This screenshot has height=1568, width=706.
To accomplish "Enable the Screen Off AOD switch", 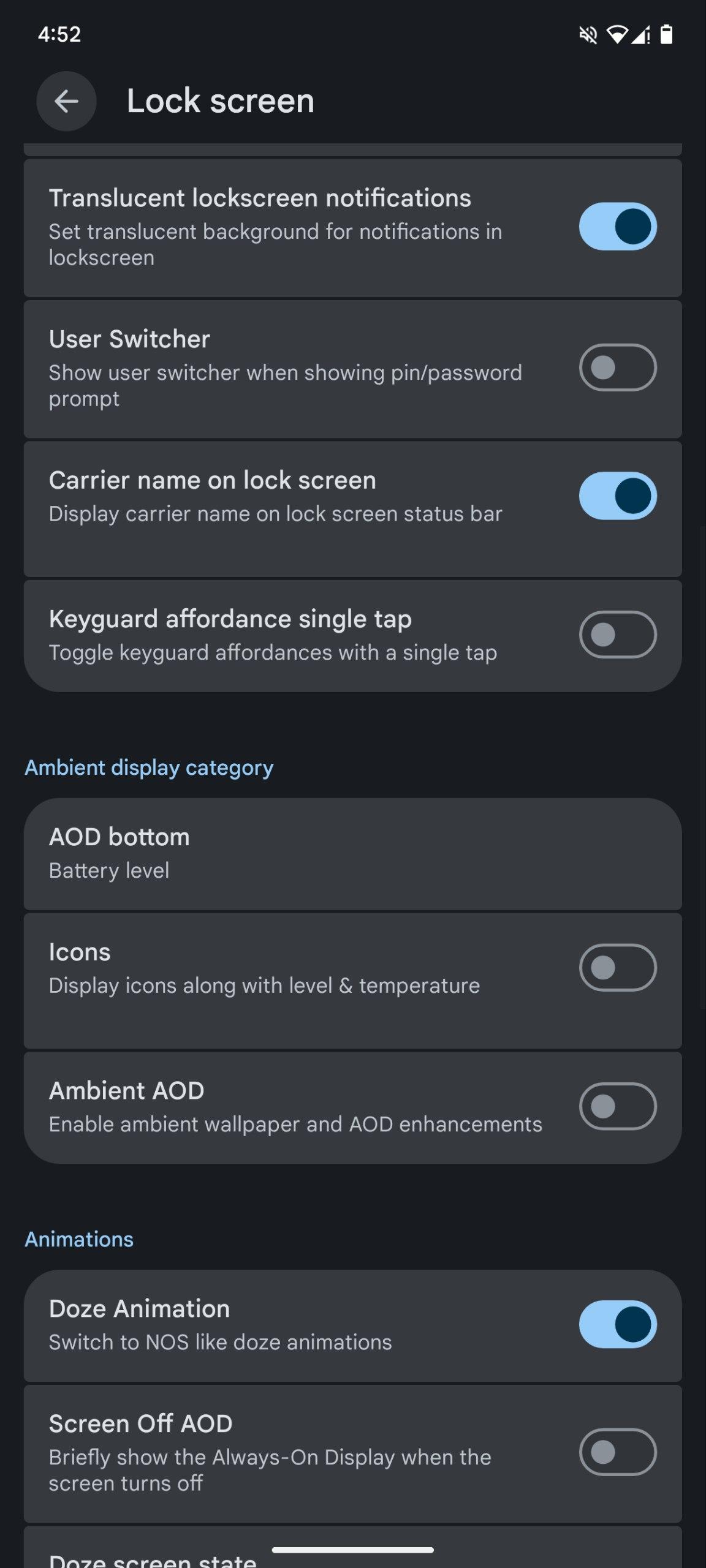I will point(618,1452).
